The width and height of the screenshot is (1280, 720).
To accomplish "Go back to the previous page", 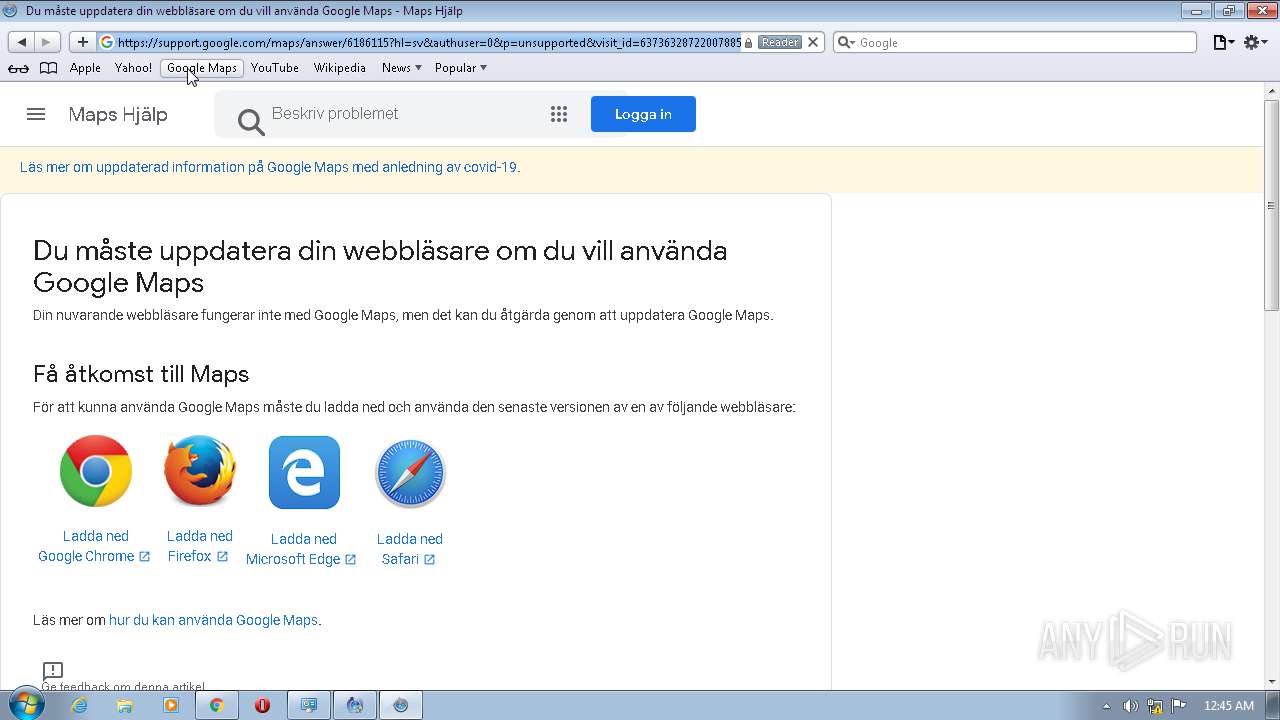I will pyautogui.click(x=22, y=42).
